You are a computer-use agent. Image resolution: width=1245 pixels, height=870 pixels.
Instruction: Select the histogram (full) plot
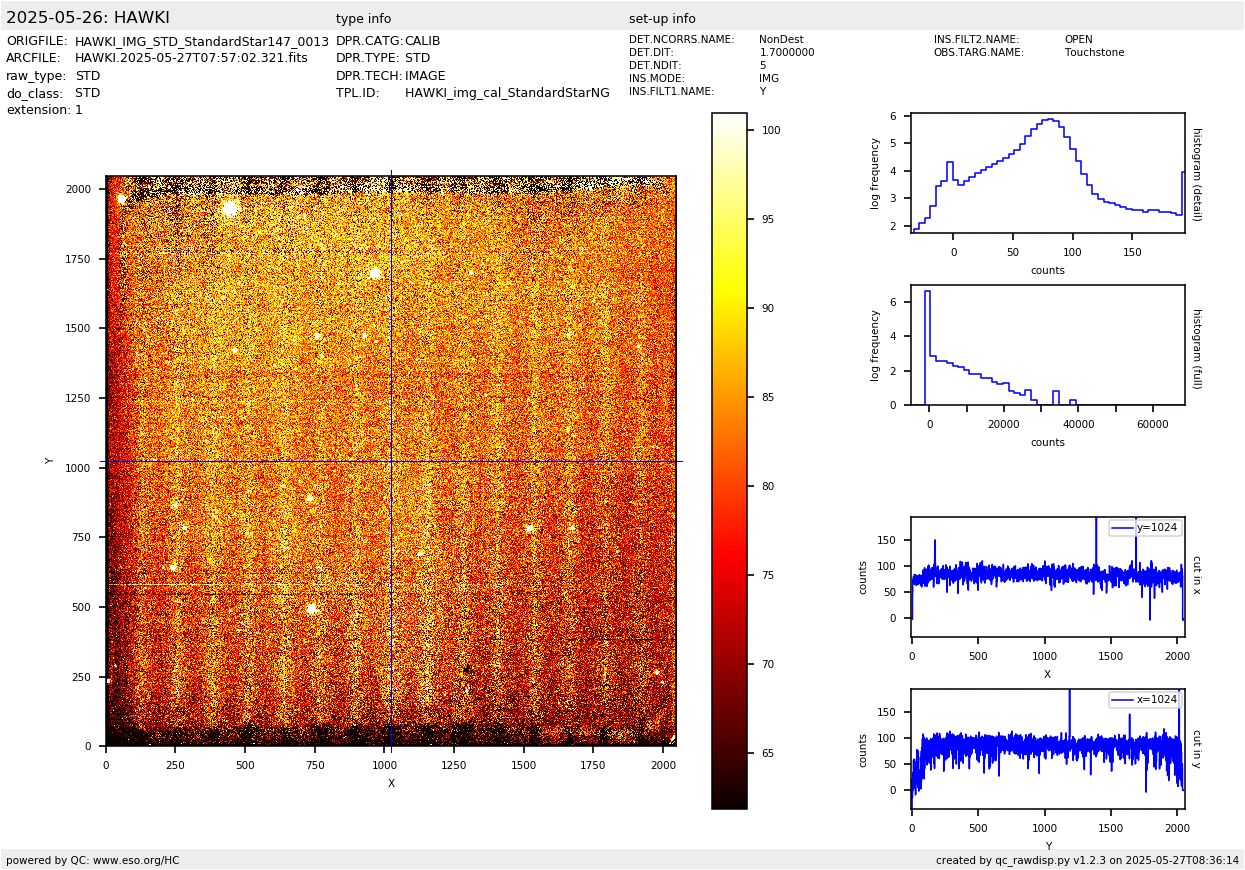[1047, 345]
